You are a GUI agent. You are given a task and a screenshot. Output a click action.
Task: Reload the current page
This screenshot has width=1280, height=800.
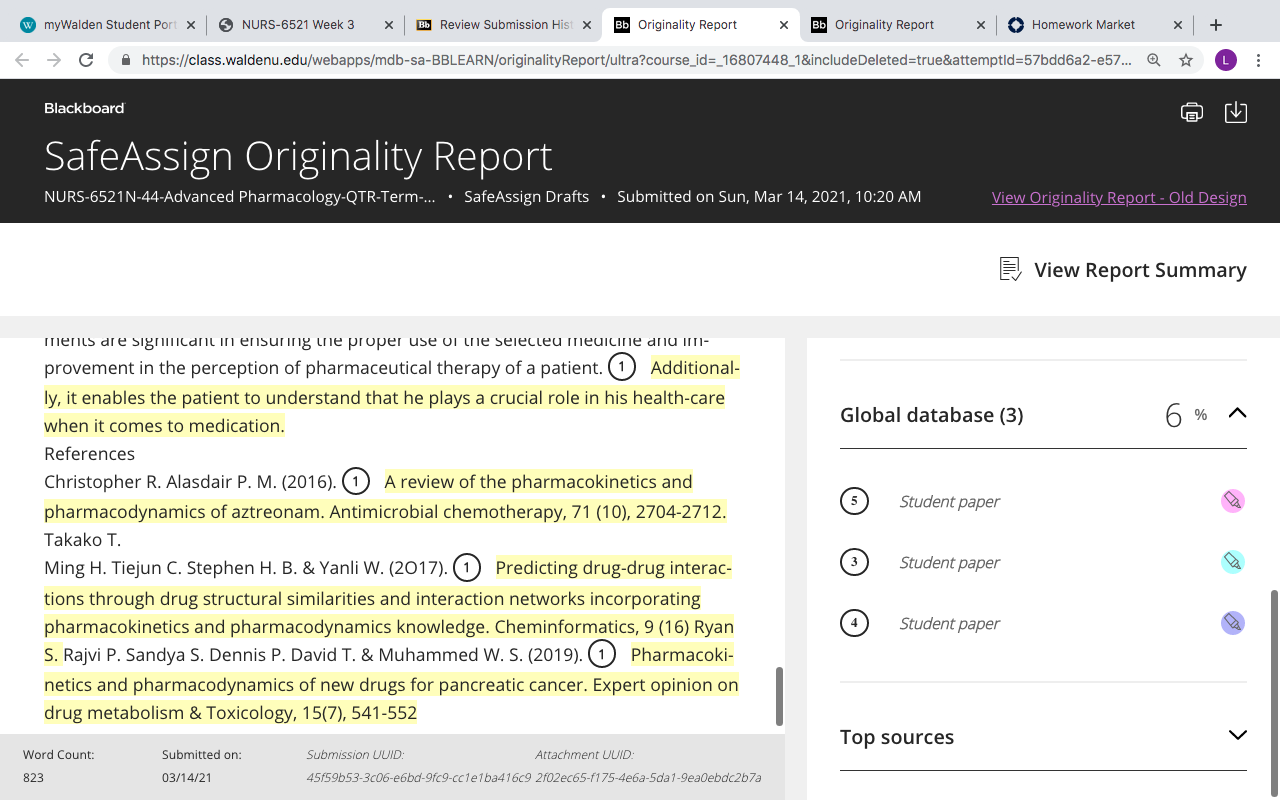tap(86, 60)
